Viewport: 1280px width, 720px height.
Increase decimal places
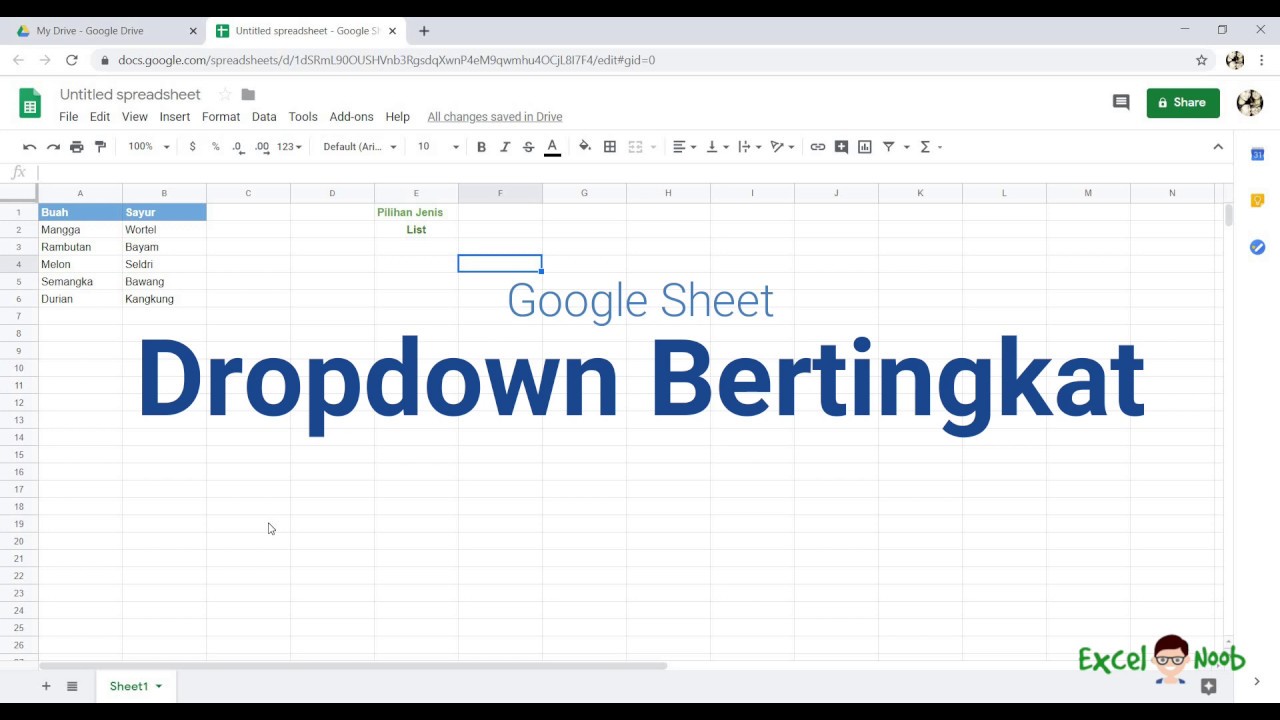point(262,147)
